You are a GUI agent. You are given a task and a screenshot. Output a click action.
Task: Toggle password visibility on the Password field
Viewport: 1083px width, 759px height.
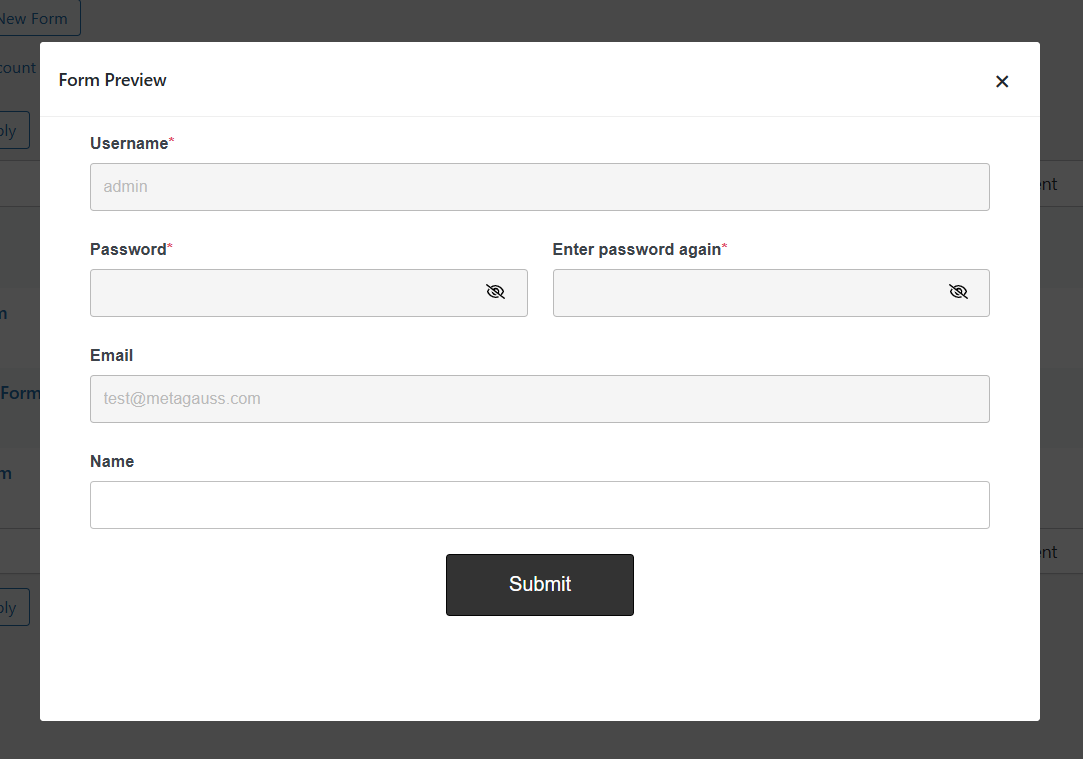tap(495, 291)
